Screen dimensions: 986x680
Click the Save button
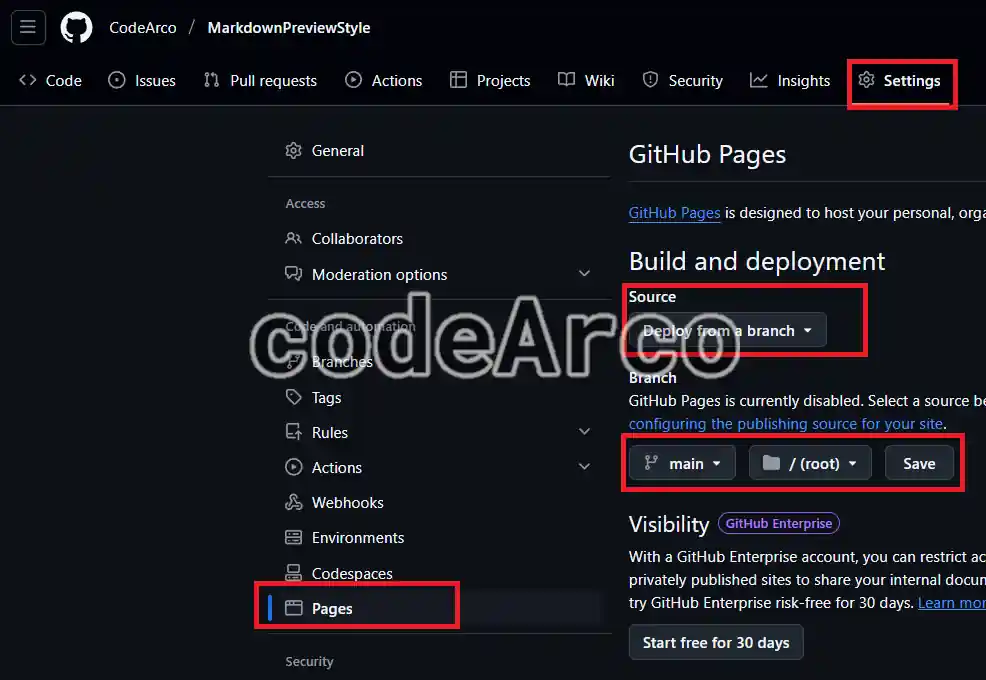(x=919, y=463)
